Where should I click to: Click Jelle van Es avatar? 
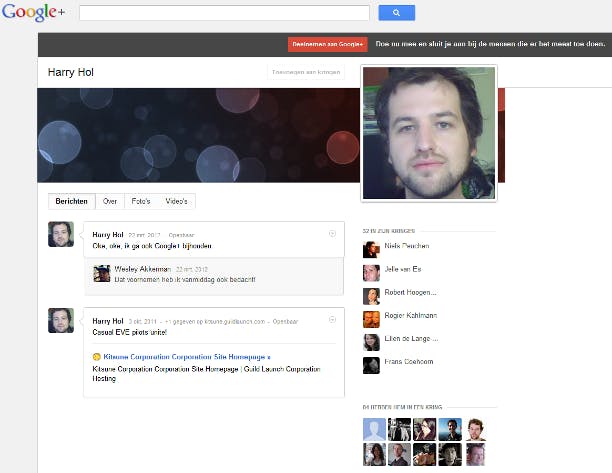tap(371, 273)
